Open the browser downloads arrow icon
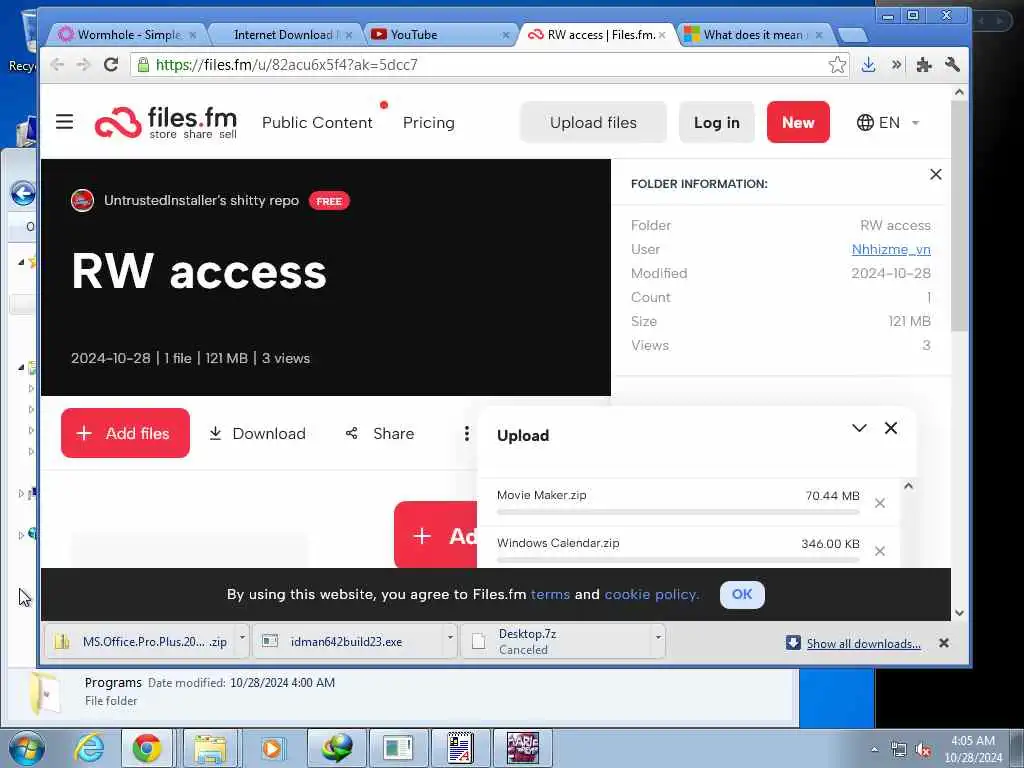 (x=868, y=65)
